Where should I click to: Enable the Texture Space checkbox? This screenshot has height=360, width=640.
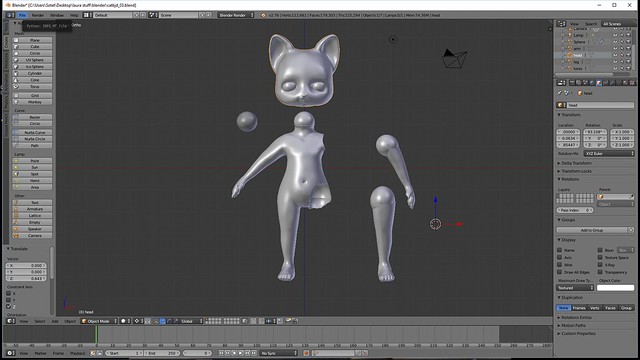click(x=600, y=257)
